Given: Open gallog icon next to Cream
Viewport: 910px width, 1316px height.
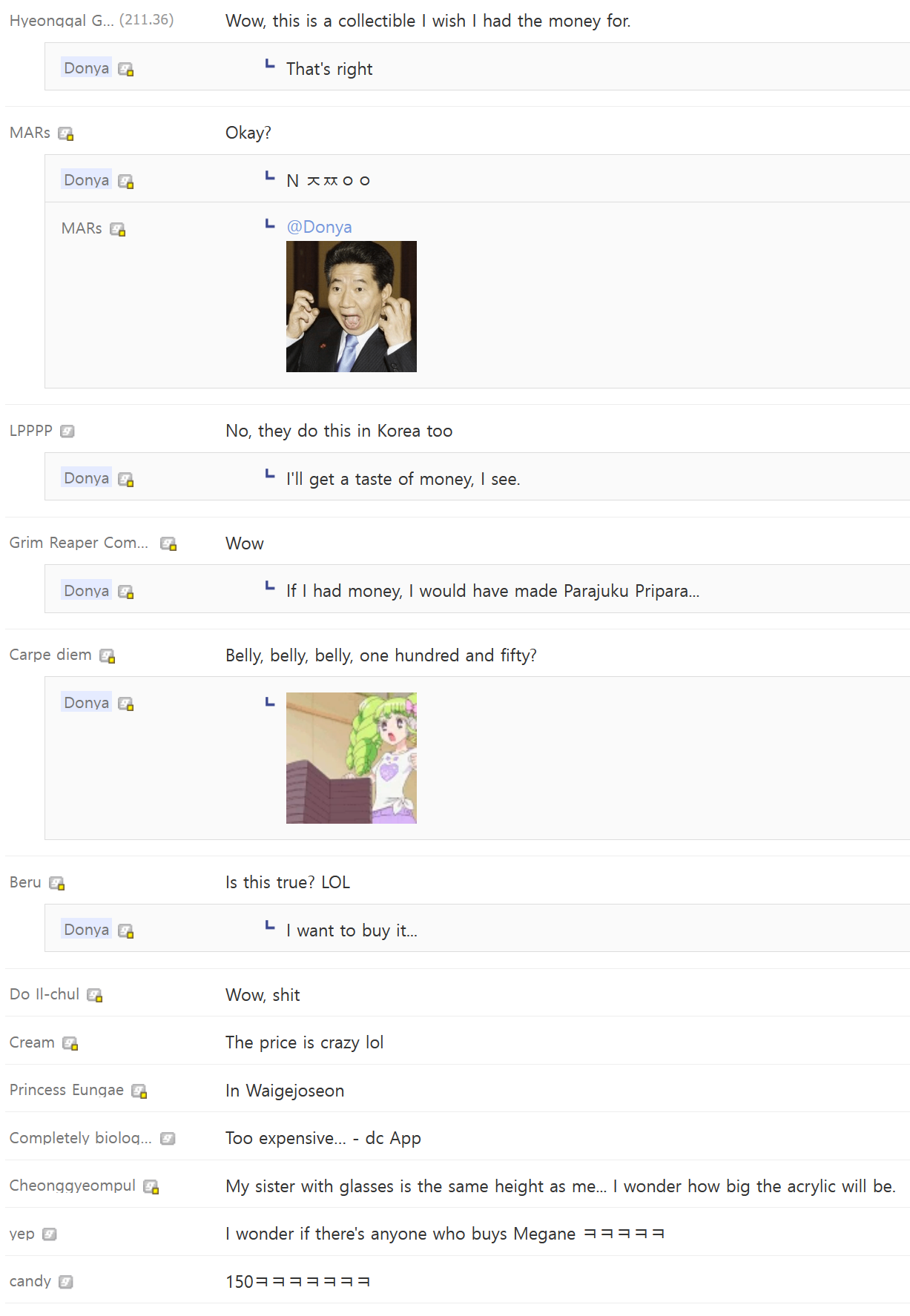Looking at the screenshot, I should 70,1044.
